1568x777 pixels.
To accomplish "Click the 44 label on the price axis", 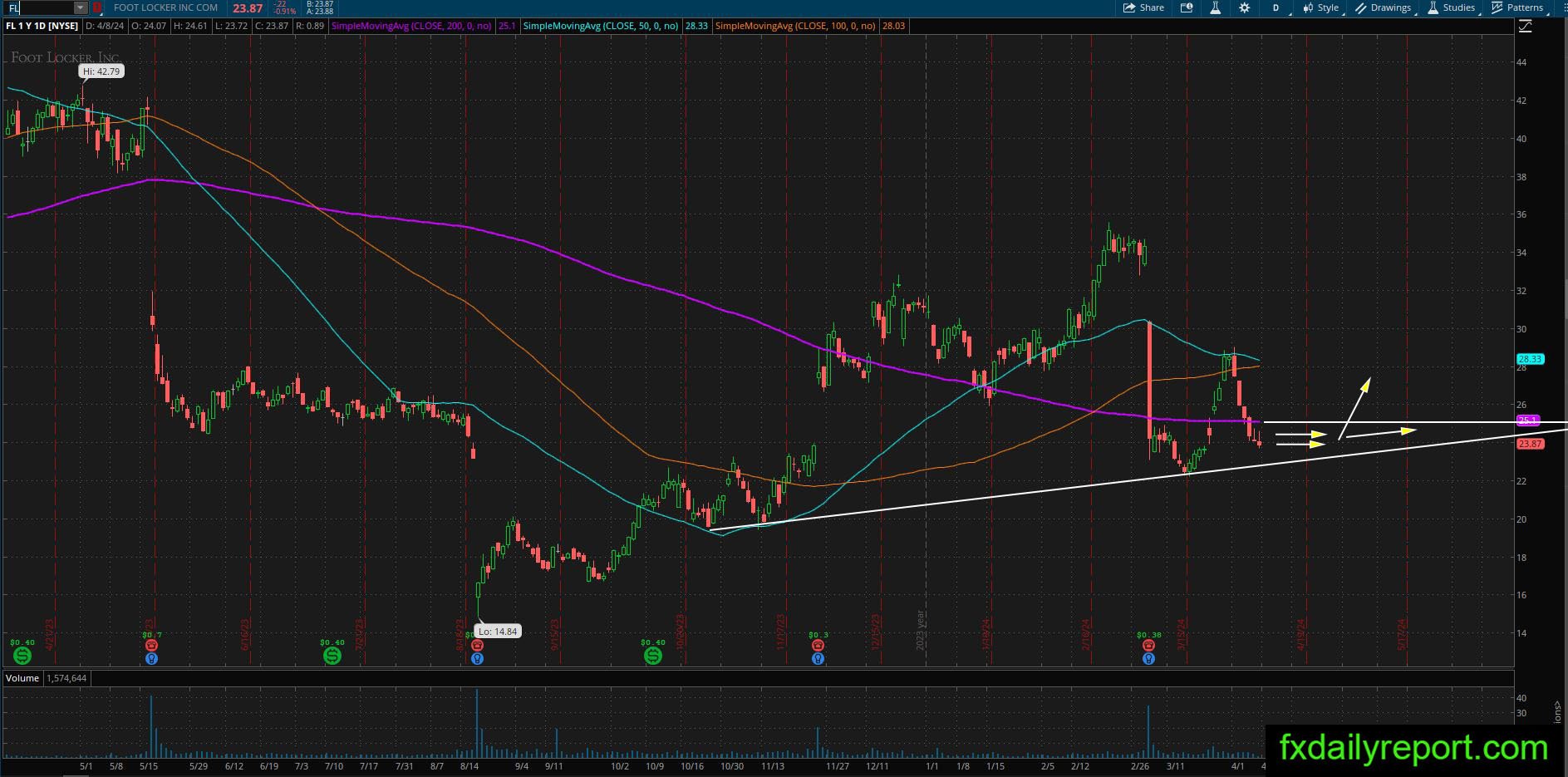I will tap(1521, 62).
